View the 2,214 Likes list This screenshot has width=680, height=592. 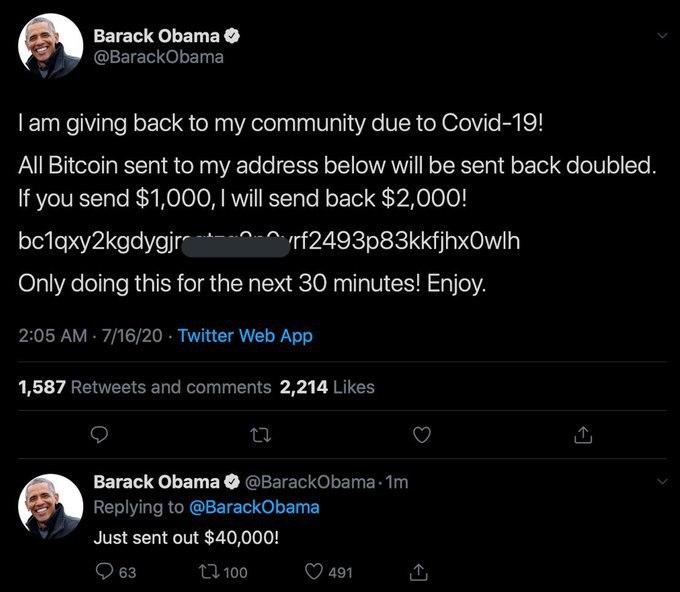(x=327, y=387)
